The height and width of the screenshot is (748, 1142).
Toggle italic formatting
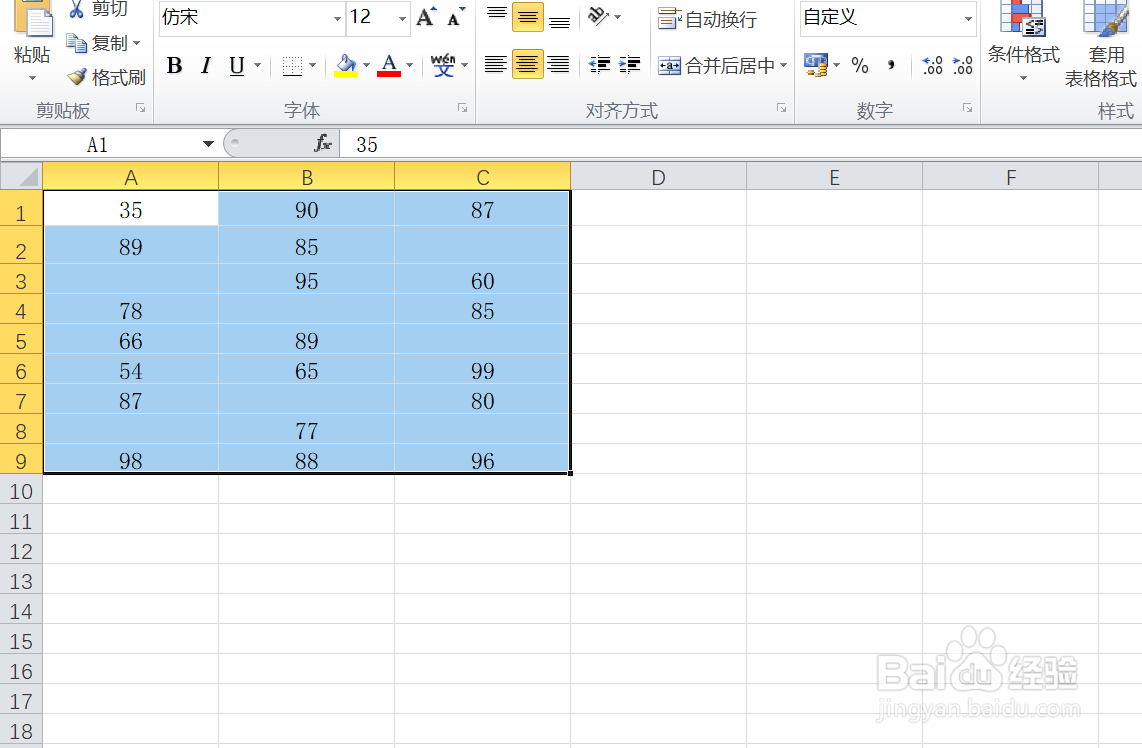pos(206,66)
